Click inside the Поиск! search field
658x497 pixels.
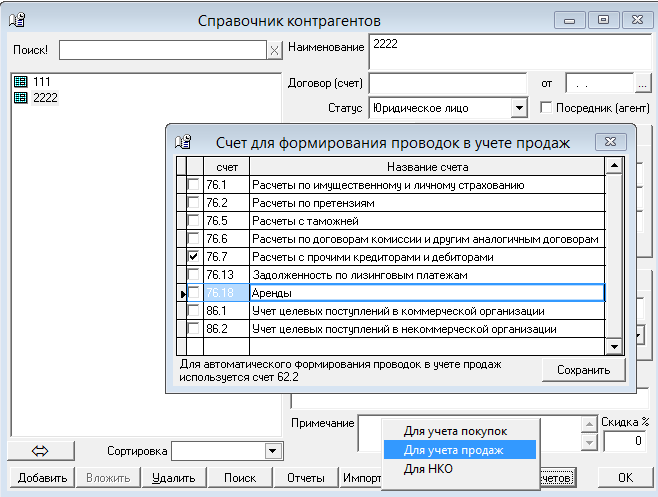pyautogui.click(x=163, y=50)
